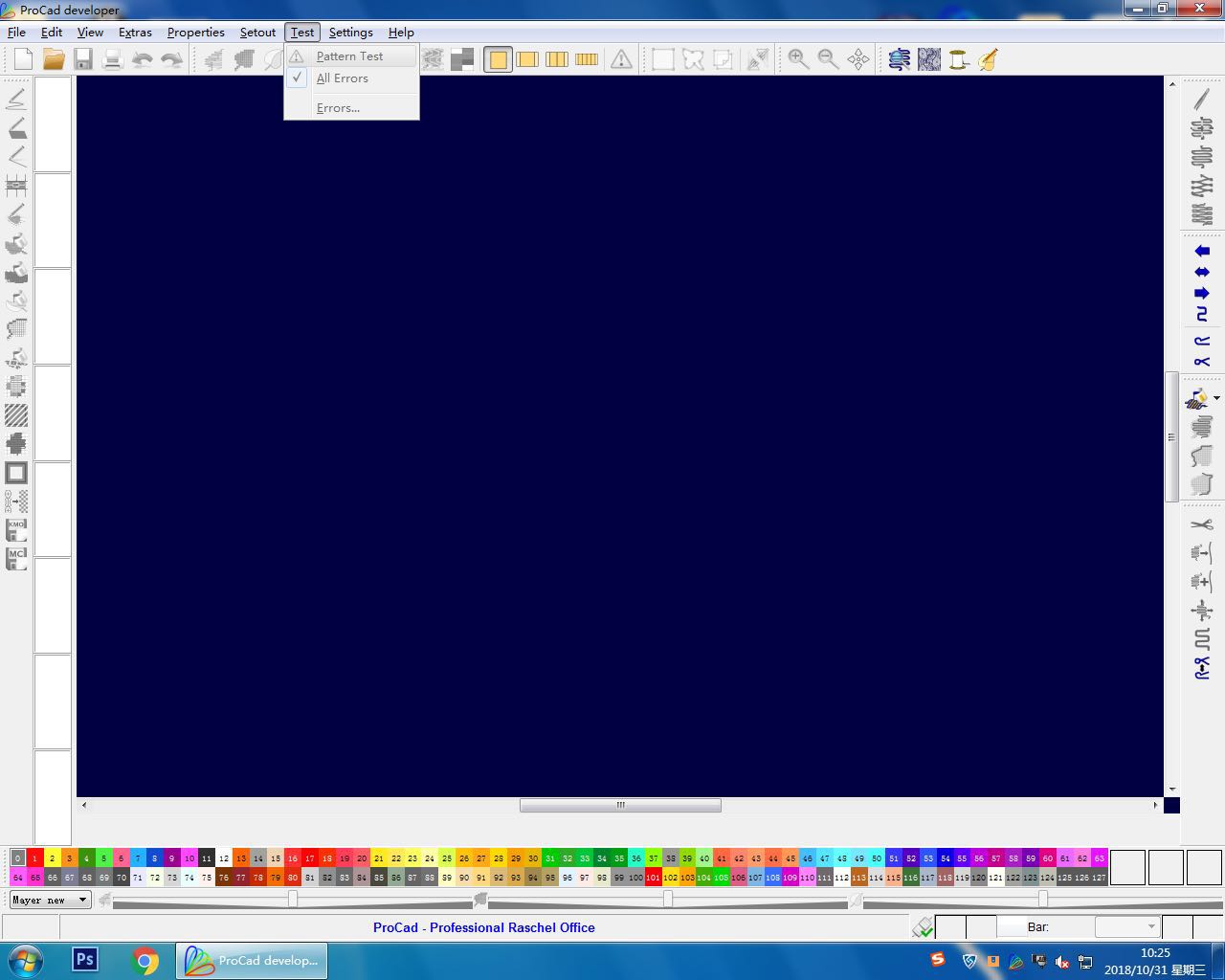Create a new file from toolbar
Viewport: 1225px width, 980px height.
pyautogui.click(x=23, y=59)
